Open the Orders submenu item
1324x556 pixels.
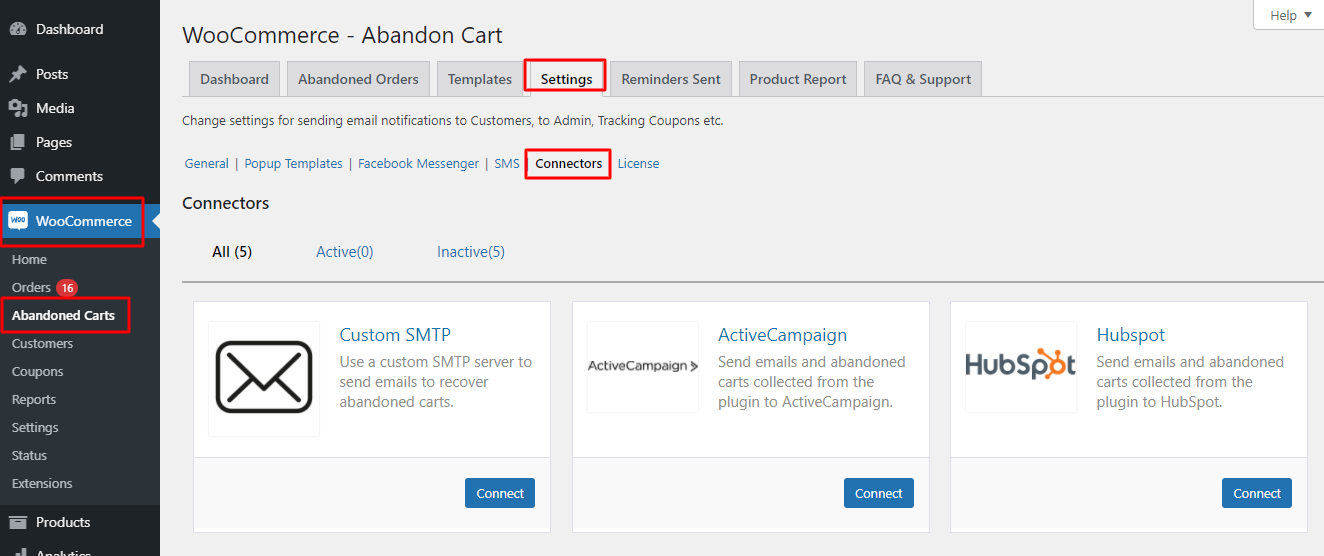31,287
